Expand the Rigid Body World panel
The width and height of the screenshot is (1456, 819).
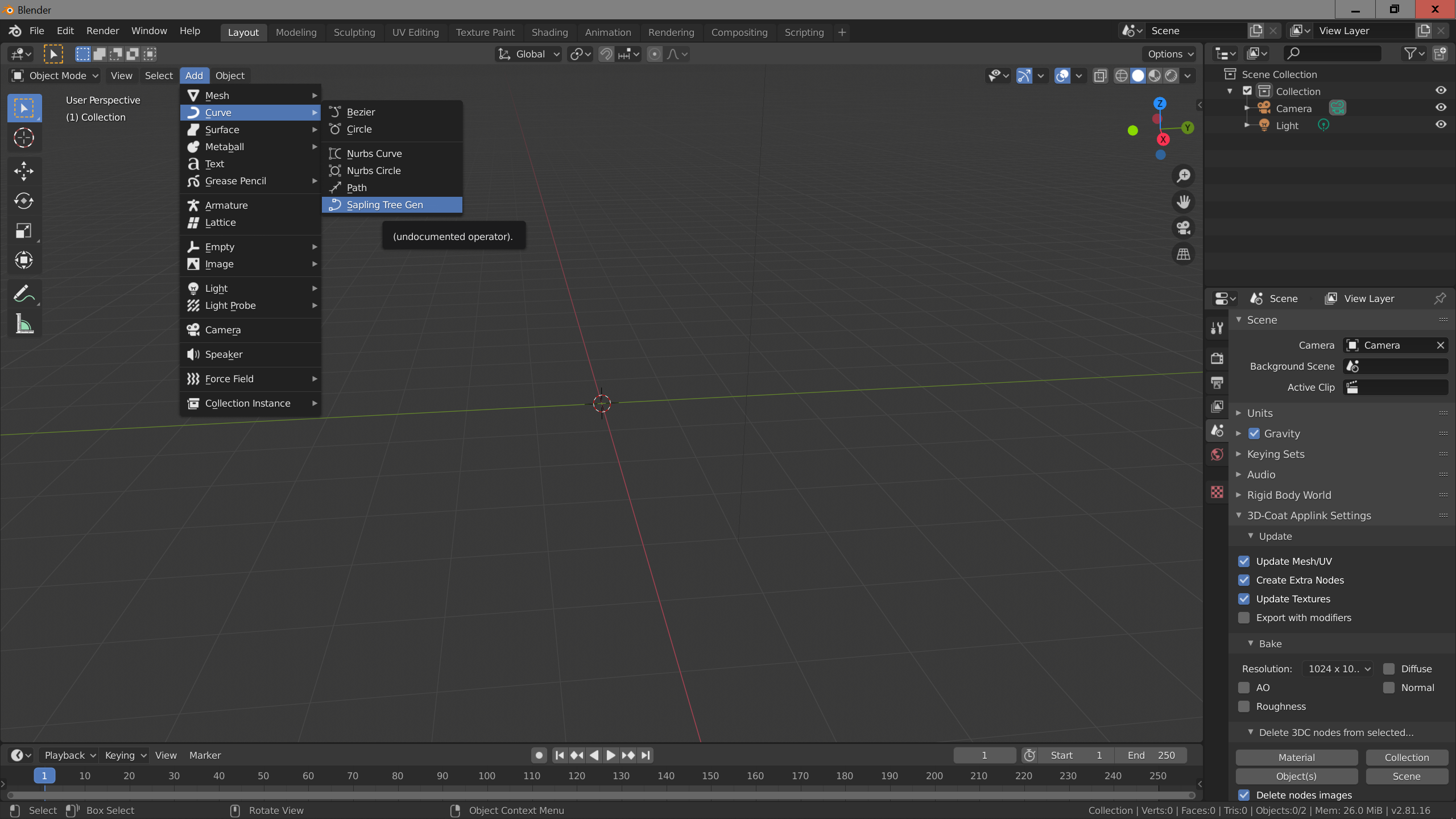(1288, 495)
